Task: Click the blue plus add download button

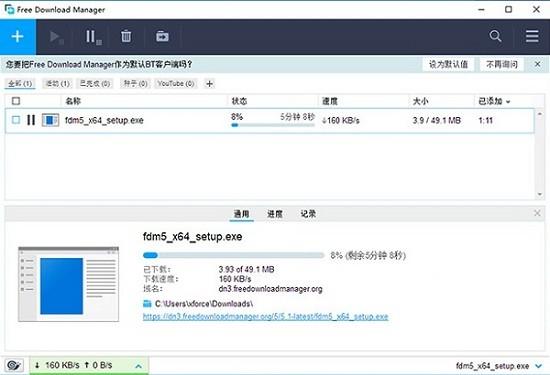Action: pyautogui.click(x=18, y=36)
